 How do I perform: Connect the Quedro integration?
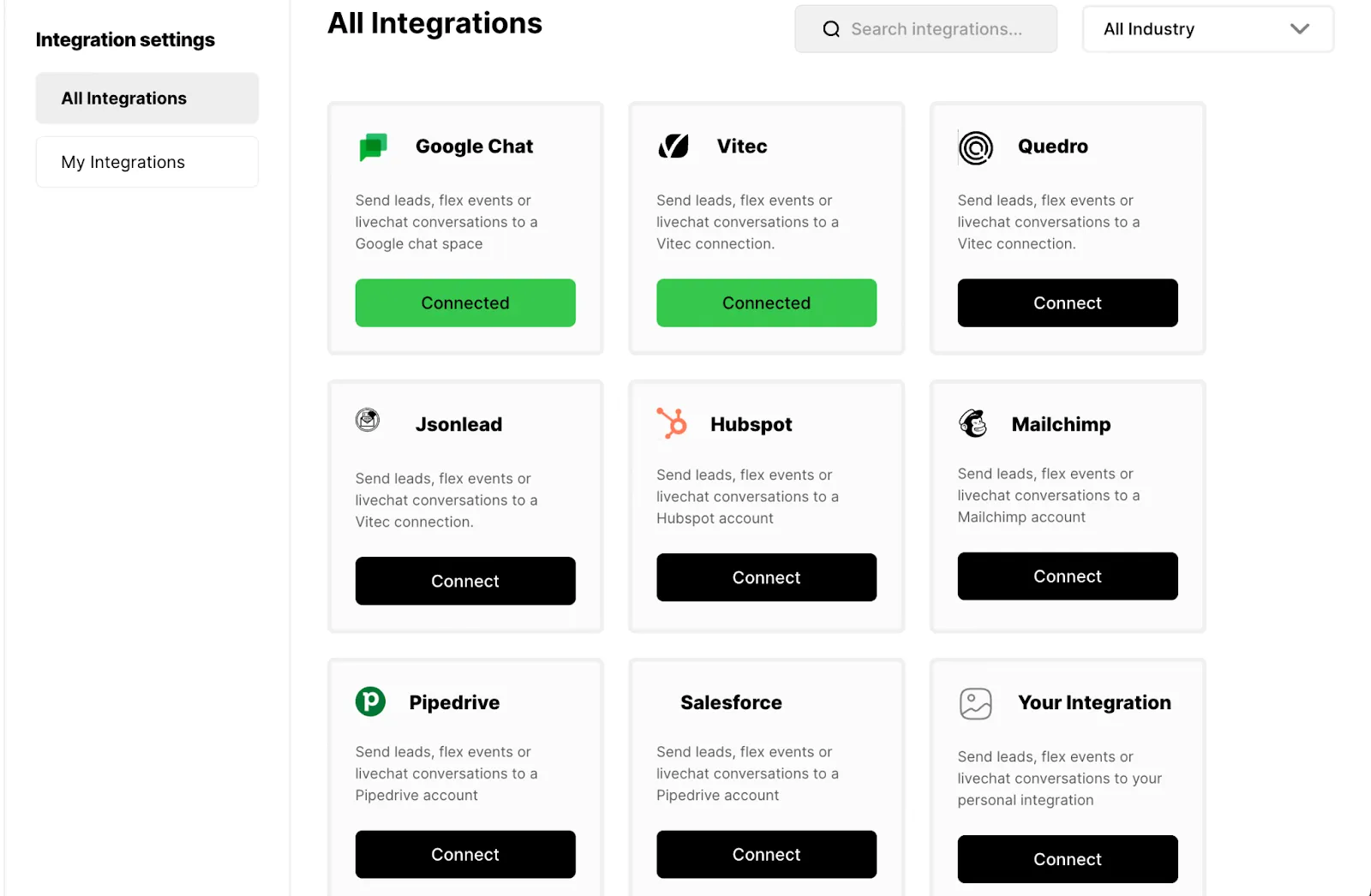point(1068,303)
